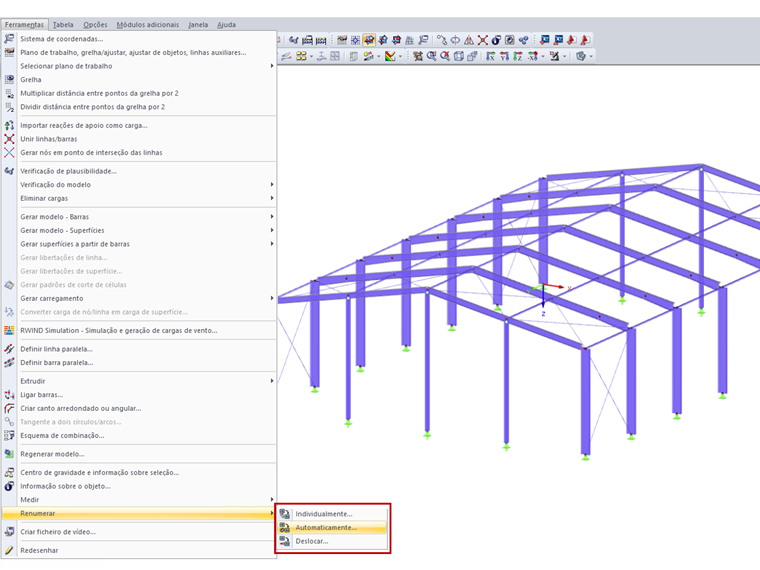Screen dimensions: 760x570
Task: Click the Deslocar submenu icon
Action: pos(285,541)
